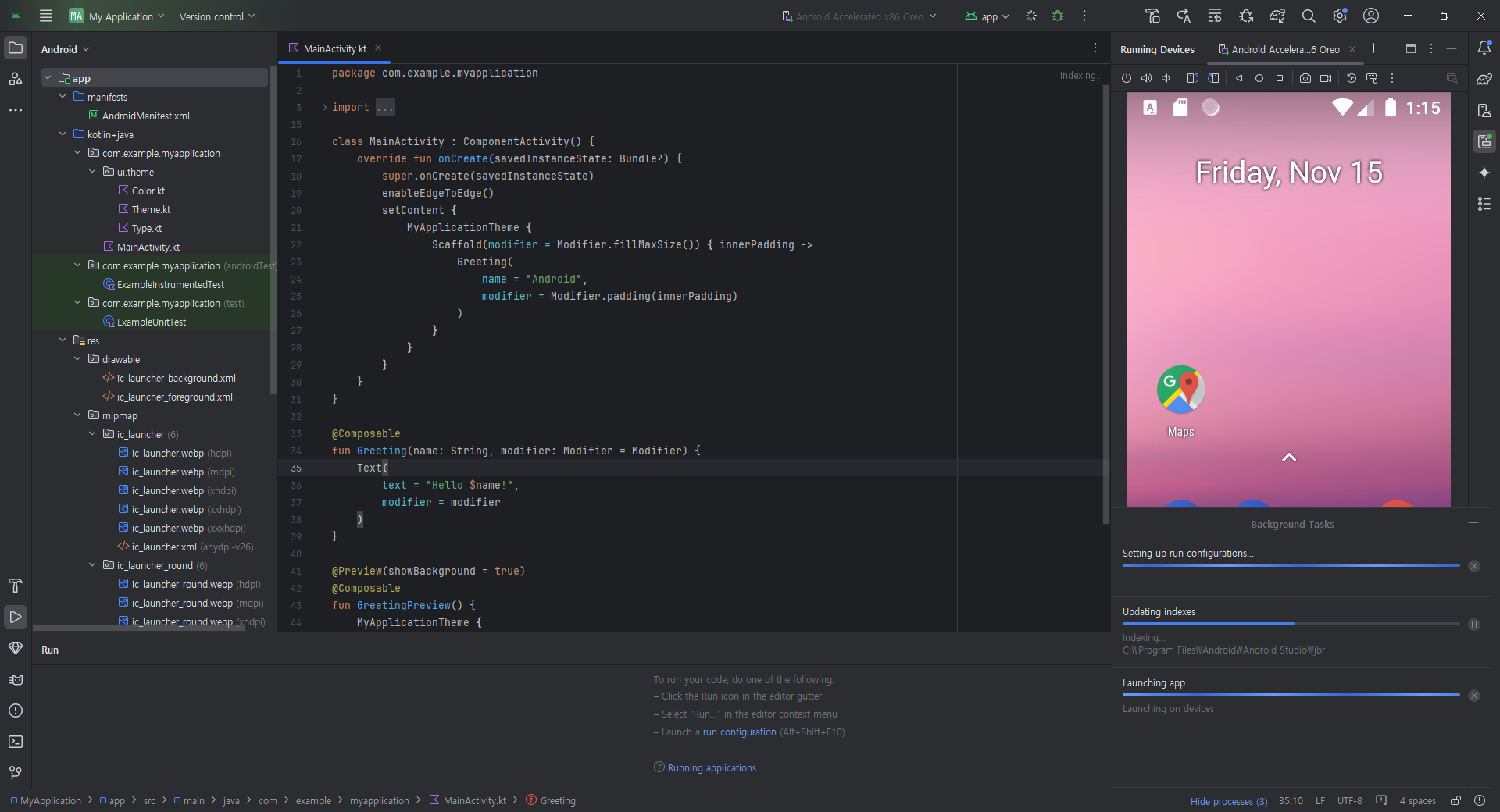Screen dimensions: 1500x812
Task: Click emulator Power button icon
Action: pos(1127,78)
